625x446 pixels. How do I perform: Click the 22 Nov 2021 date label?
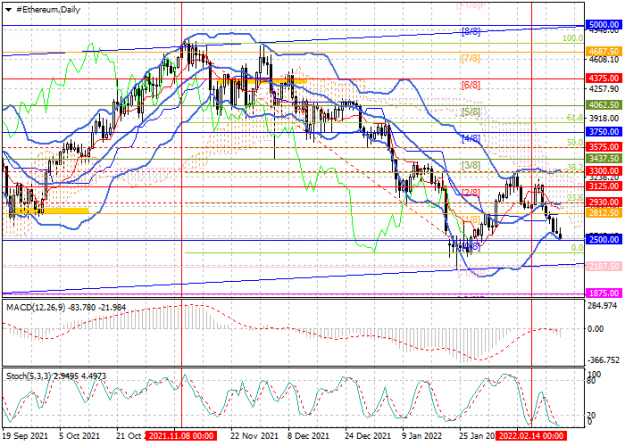pyautogui.click(x=254, y=436)
